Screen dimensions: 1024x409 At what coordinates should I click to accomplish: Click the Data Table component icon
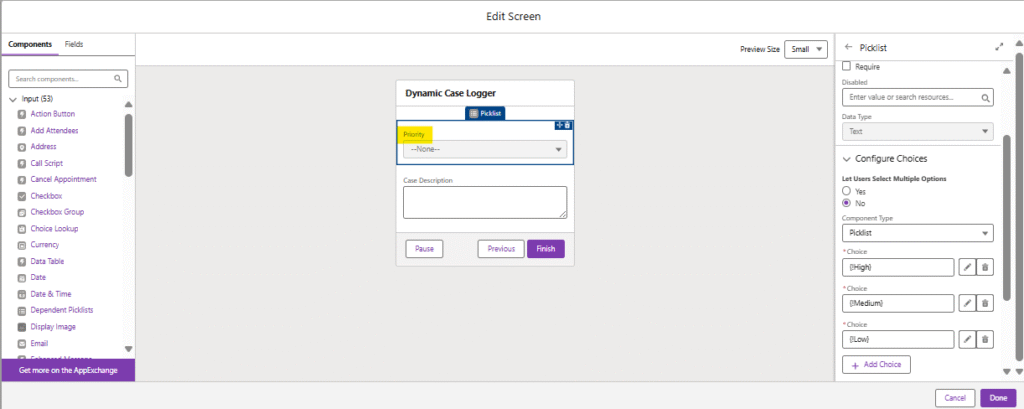click(x=22, y=261)
